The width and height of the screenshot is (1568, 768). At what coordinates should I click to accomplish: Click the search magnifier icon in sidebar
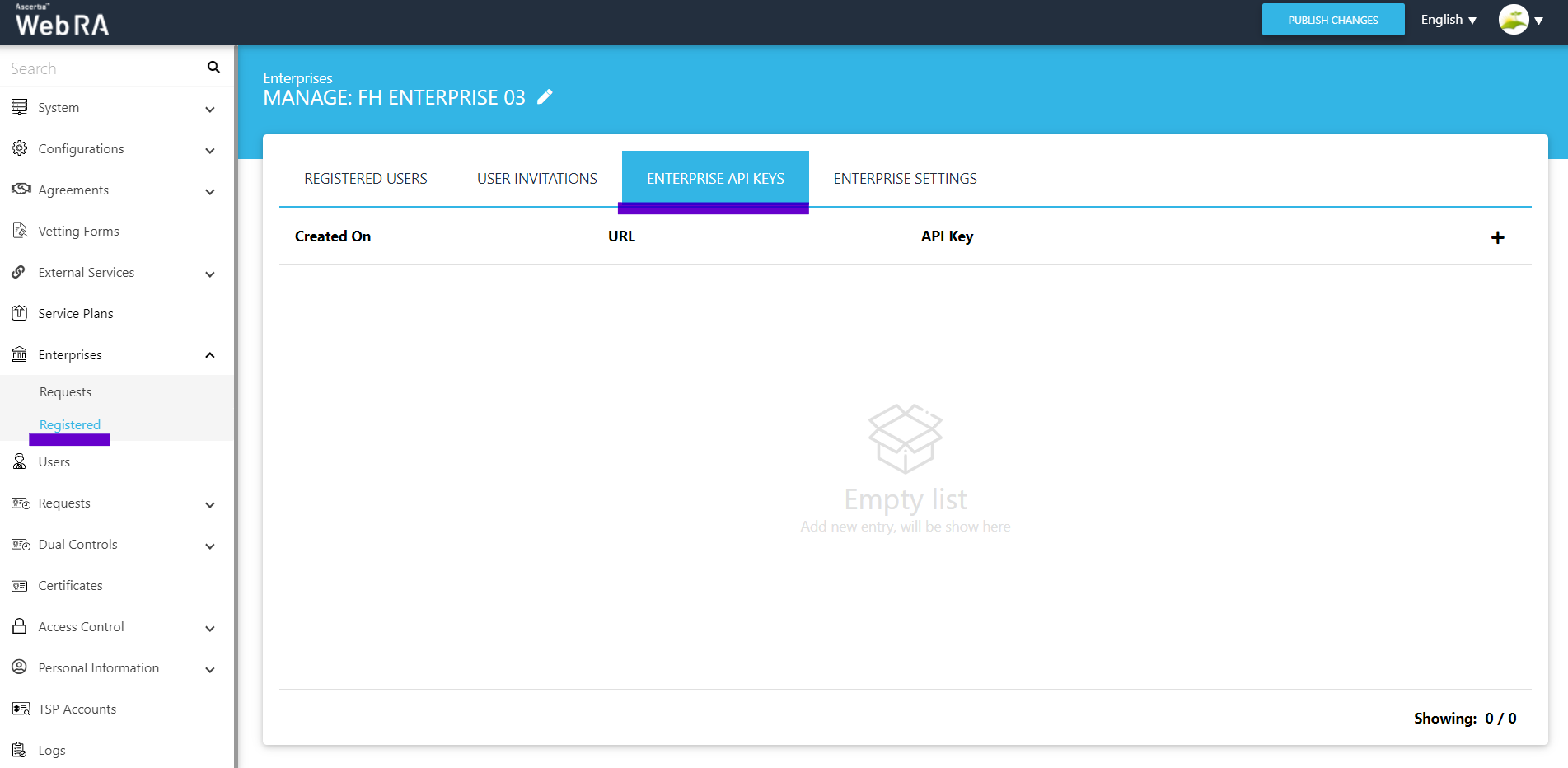pos(213,68)
